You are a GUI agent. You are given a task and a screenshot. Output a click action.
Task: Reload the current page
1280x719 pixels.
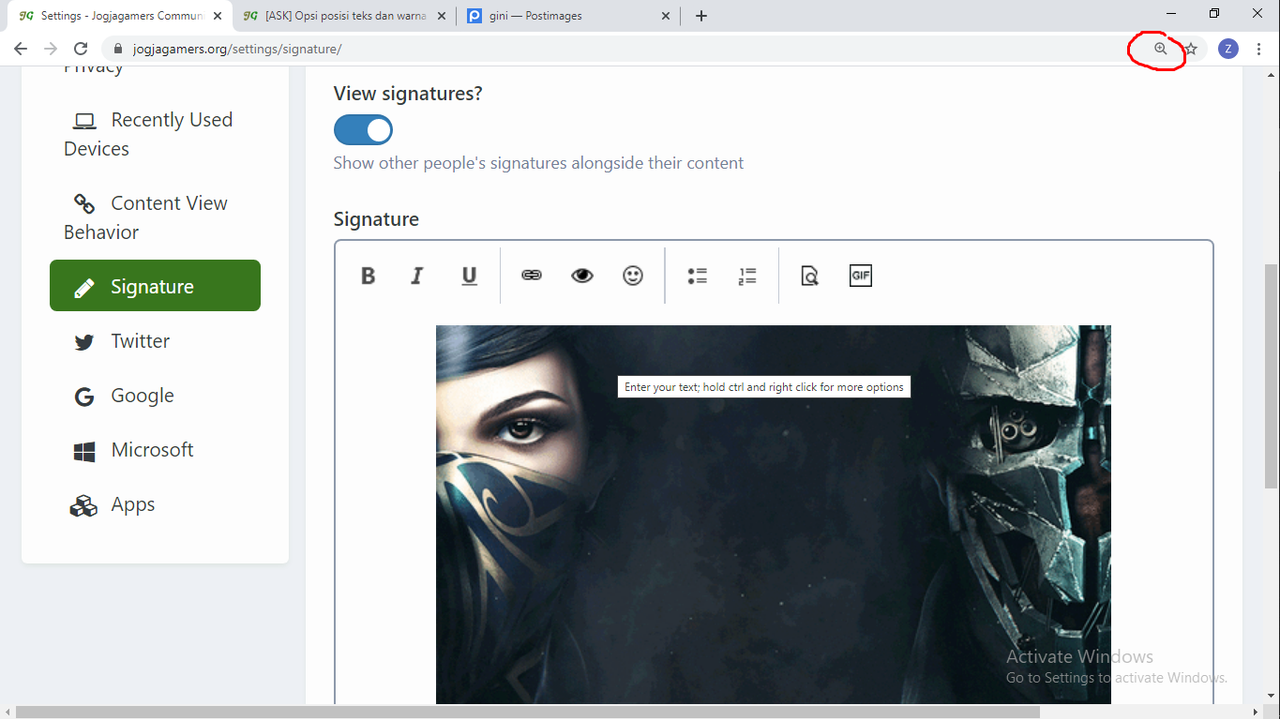tap(81, 48)
